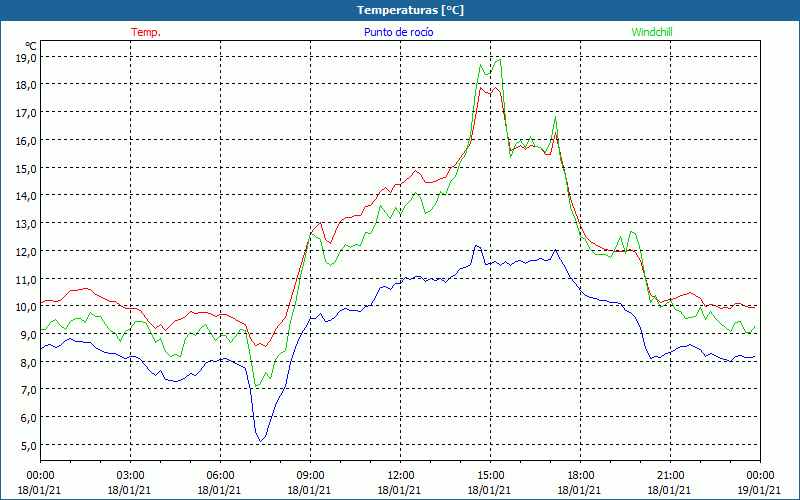Click the '18:00' time axis label

[x=580, y=476]
